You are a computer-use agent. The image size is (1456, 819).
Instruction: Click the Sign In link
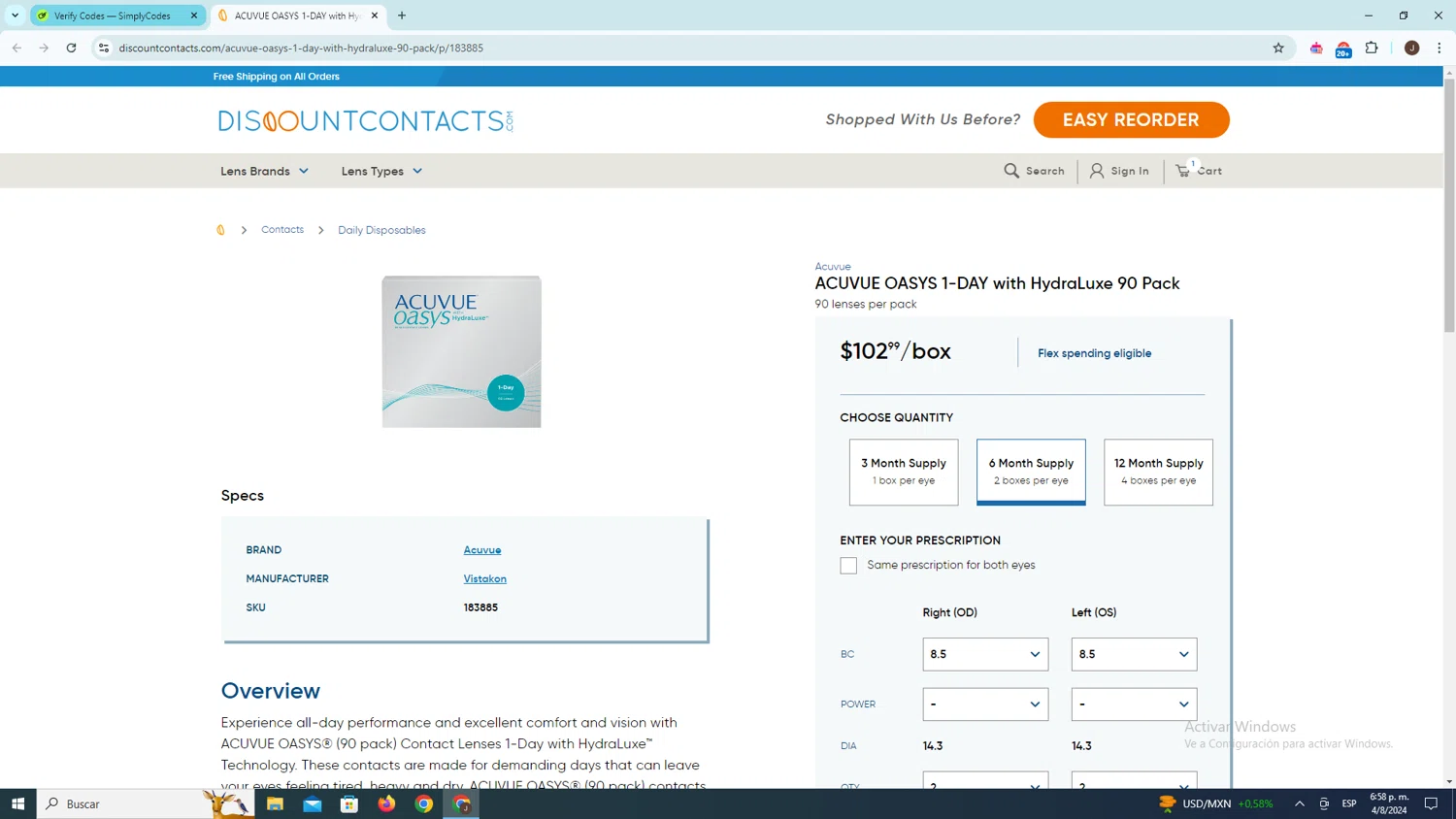[1130, 171]
